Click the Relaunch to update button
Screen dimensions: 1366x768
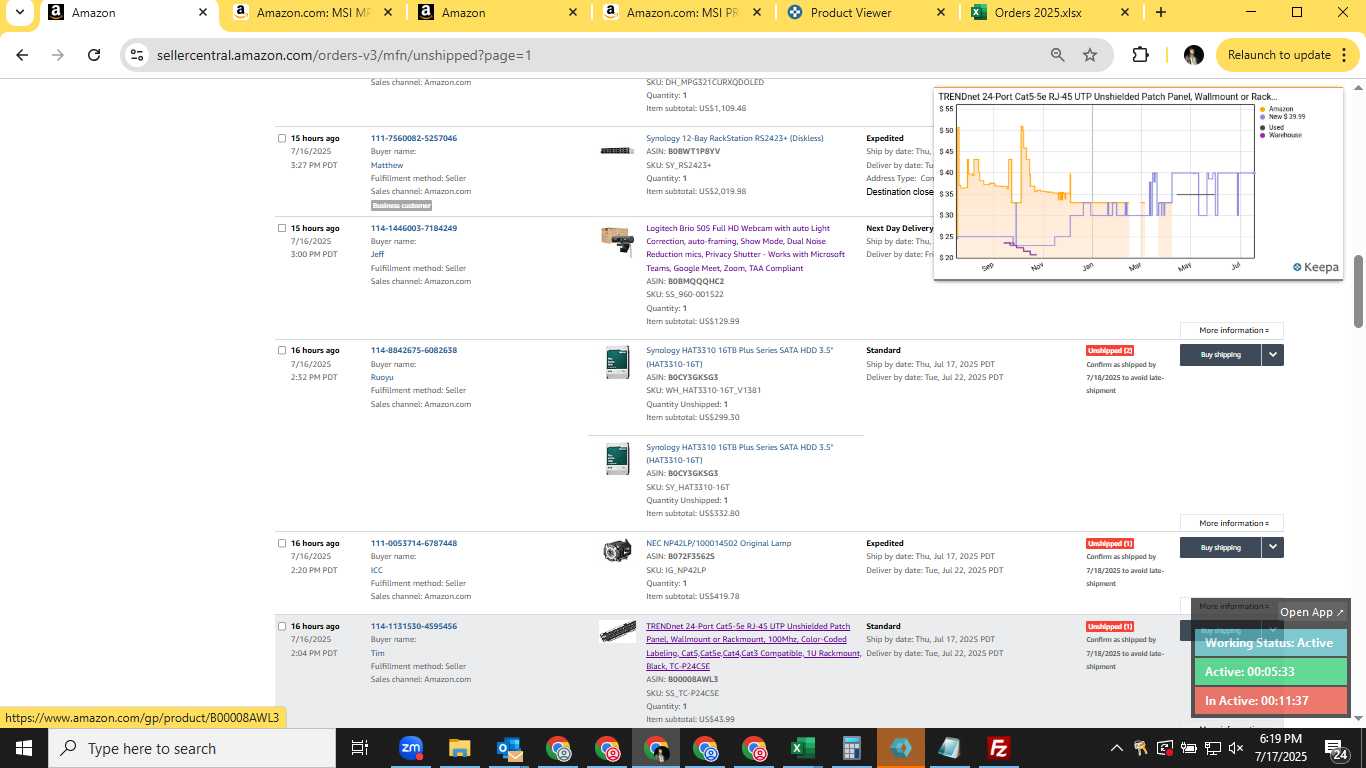pyautogui.click(x=1288, y=55)
